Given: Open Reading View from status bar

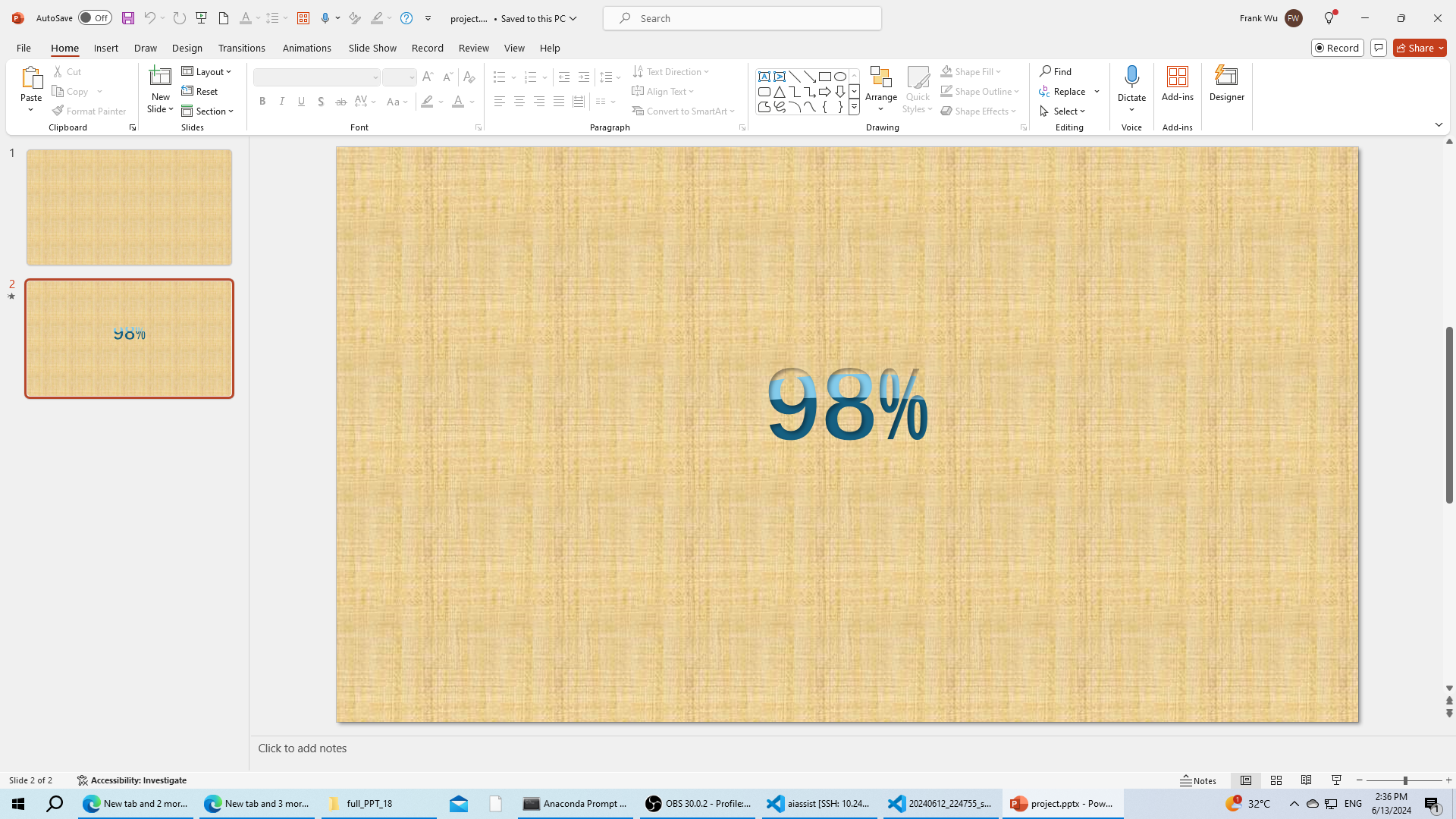Looking at the screenshot, I should pyautogui.click(x=1306, y=780).
